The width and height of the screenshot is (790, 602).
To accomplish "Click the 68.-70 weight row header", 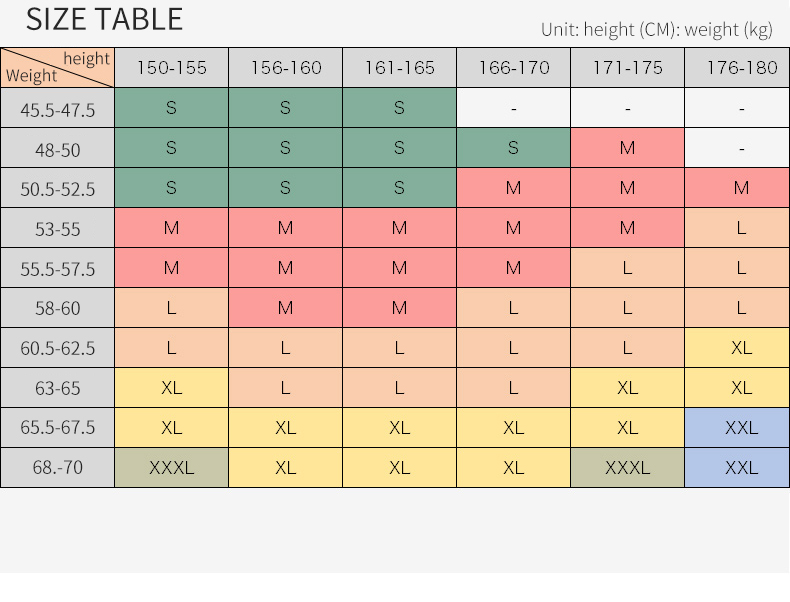I will point(57,467).
